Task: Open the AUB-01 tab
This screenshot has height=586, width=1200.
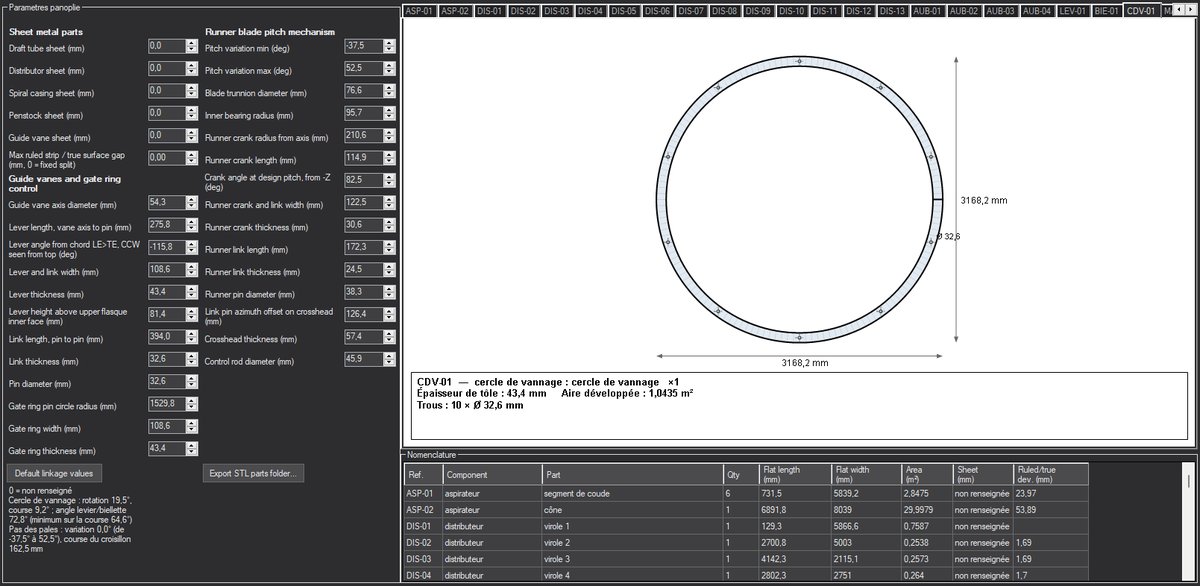Action: point(927,11)
